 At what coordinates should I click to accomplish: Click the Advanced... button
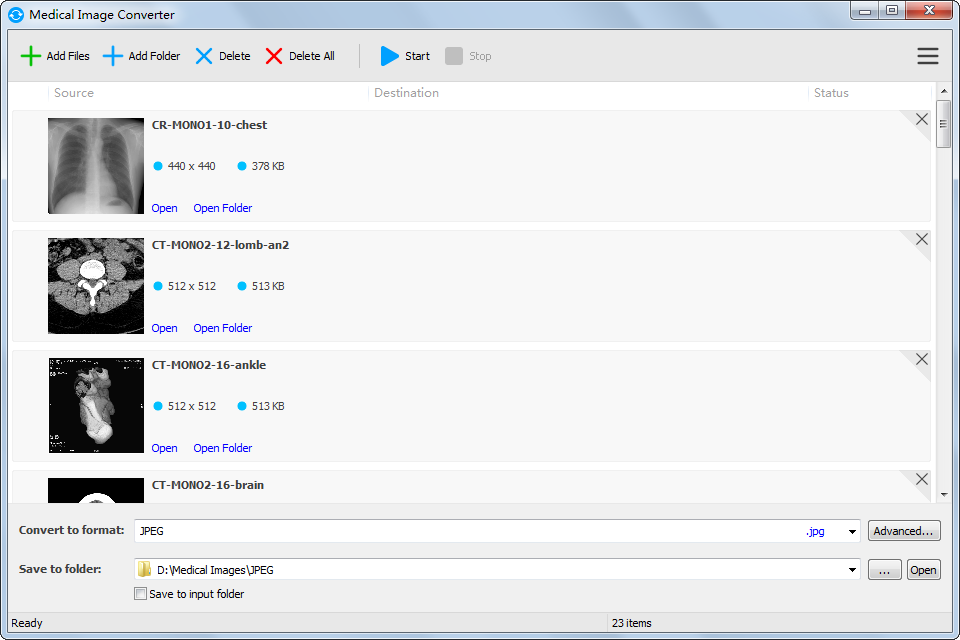tap(904, 531)
